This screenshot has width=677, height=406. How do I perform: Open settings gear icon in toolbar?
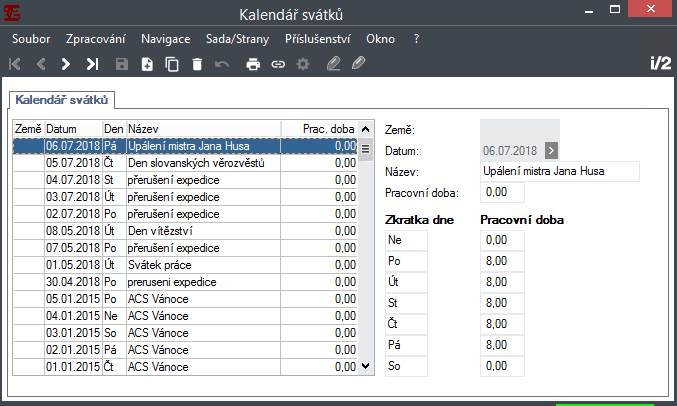coord(303,64)
